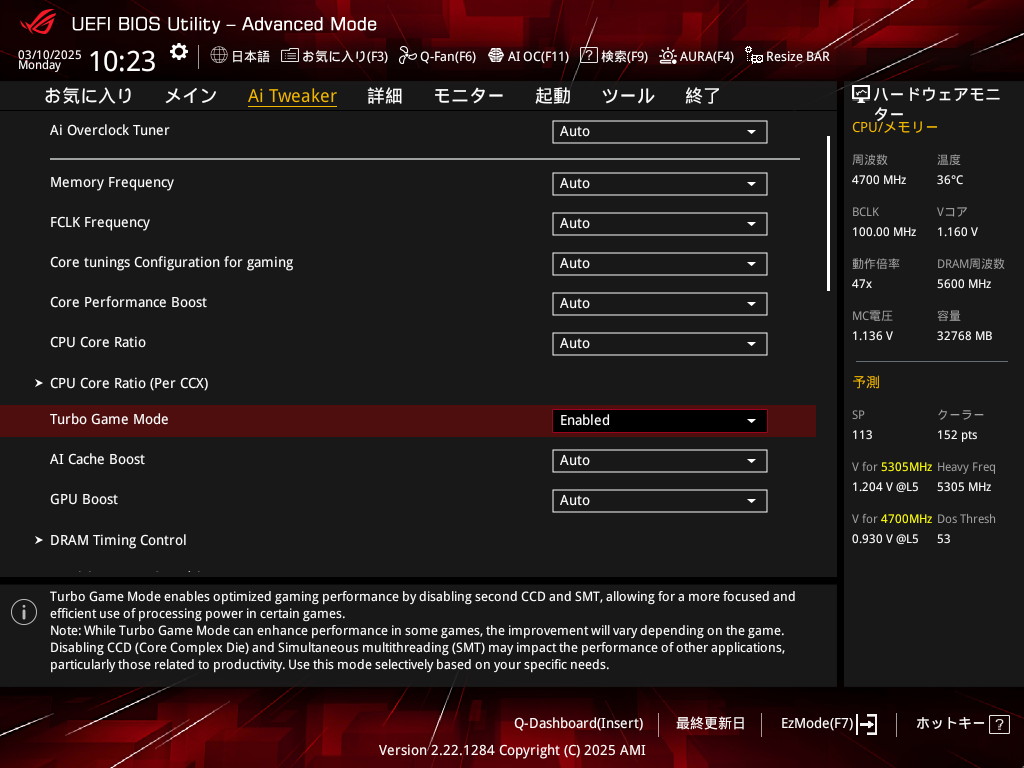Open Core Performance Boost dropdown

click(660, 303)
